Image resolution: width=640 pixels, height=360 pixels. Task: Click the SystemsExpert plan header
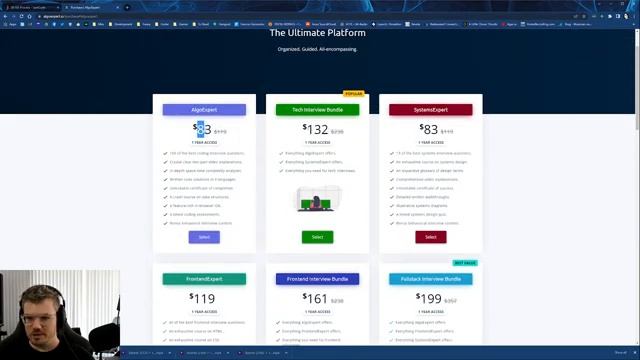tap(431, 110)
